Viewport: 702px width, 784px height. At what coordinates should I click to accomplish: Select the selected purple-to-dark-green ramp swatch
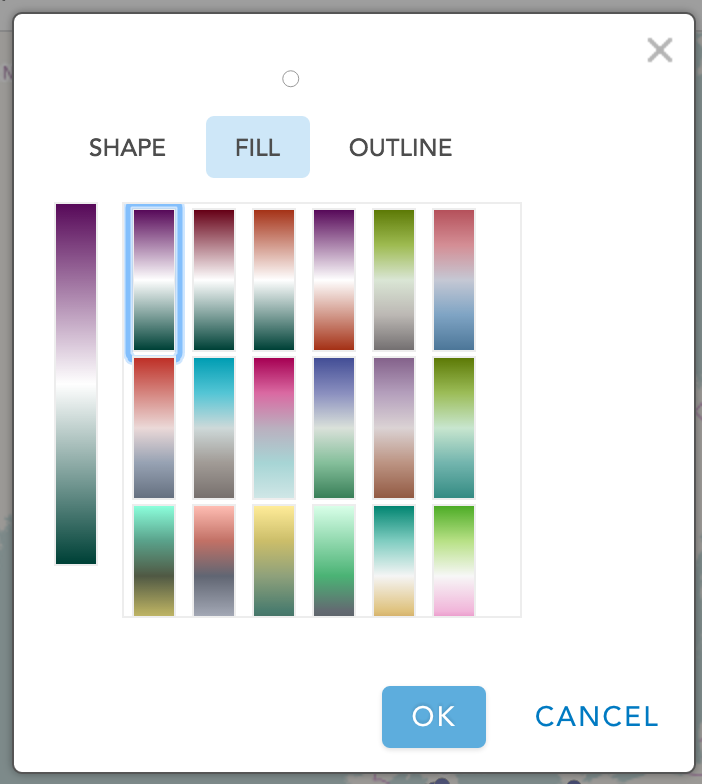point(154,280)
